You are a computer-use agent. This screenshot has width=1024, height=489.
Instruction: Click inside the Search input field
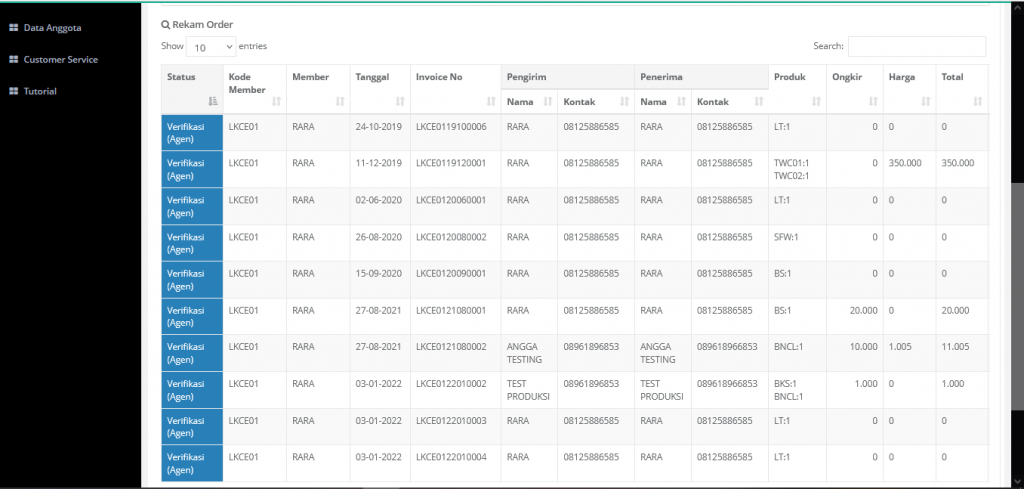[x=916, y=47]
